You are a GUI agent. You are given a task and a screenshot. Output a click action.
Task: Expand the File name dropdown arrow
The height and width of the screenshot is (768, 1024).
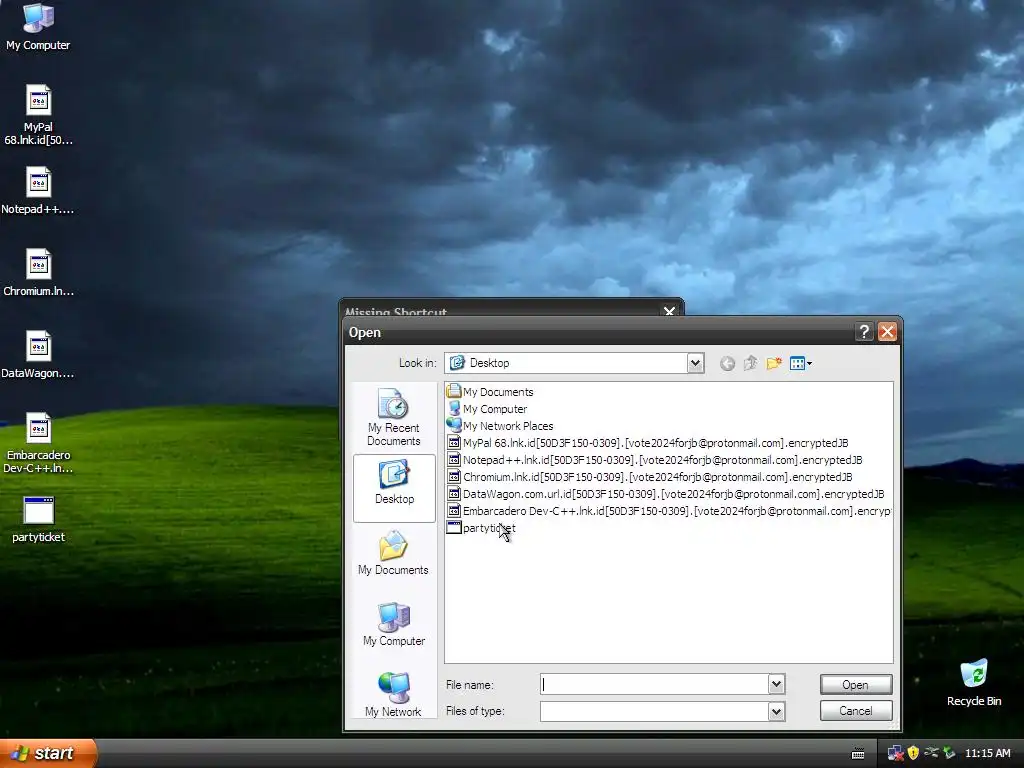(x=776, y=684)
